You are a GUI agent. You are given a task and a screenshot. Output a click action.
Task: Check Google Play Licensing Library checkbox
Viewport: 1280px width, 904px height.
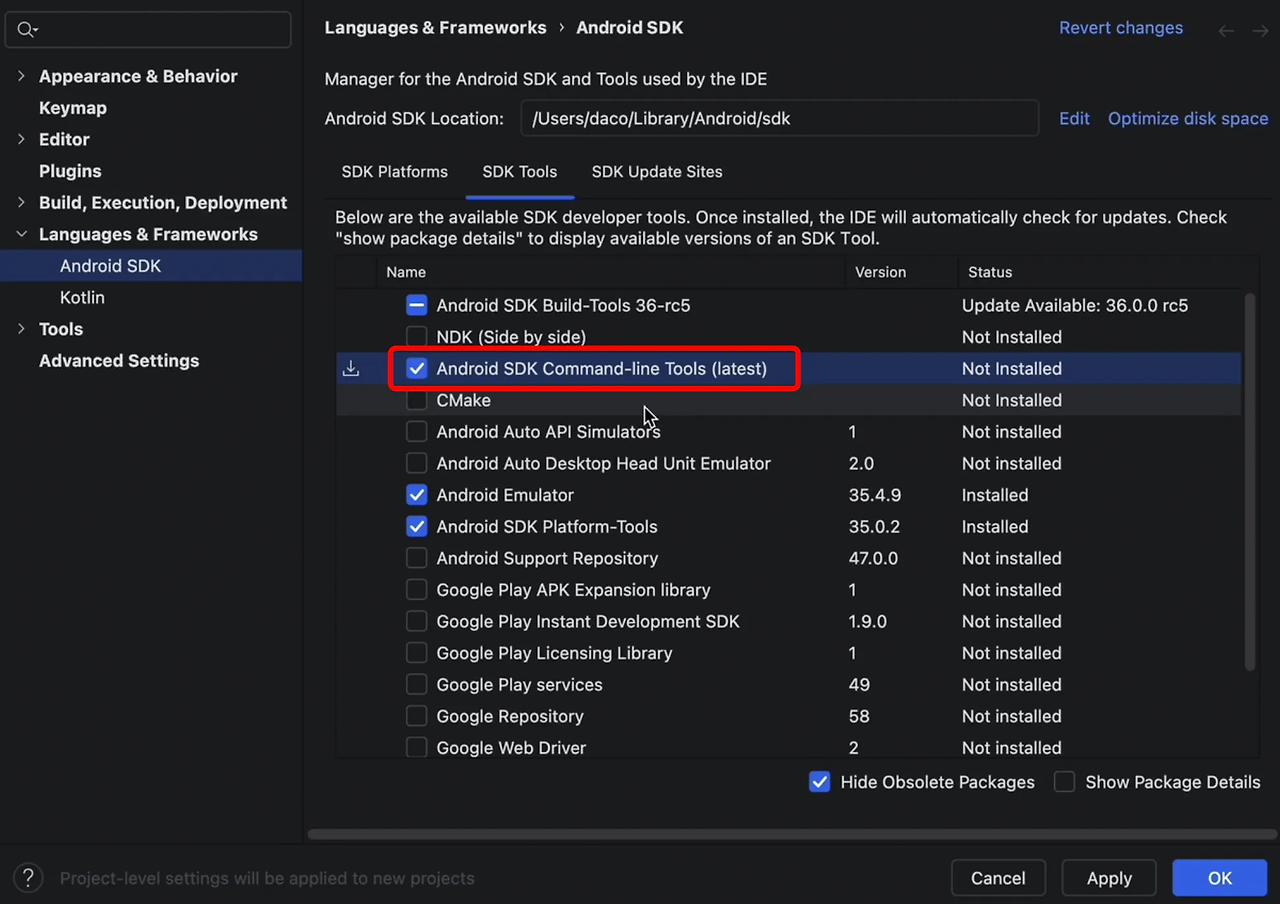(x=417, y=653)
